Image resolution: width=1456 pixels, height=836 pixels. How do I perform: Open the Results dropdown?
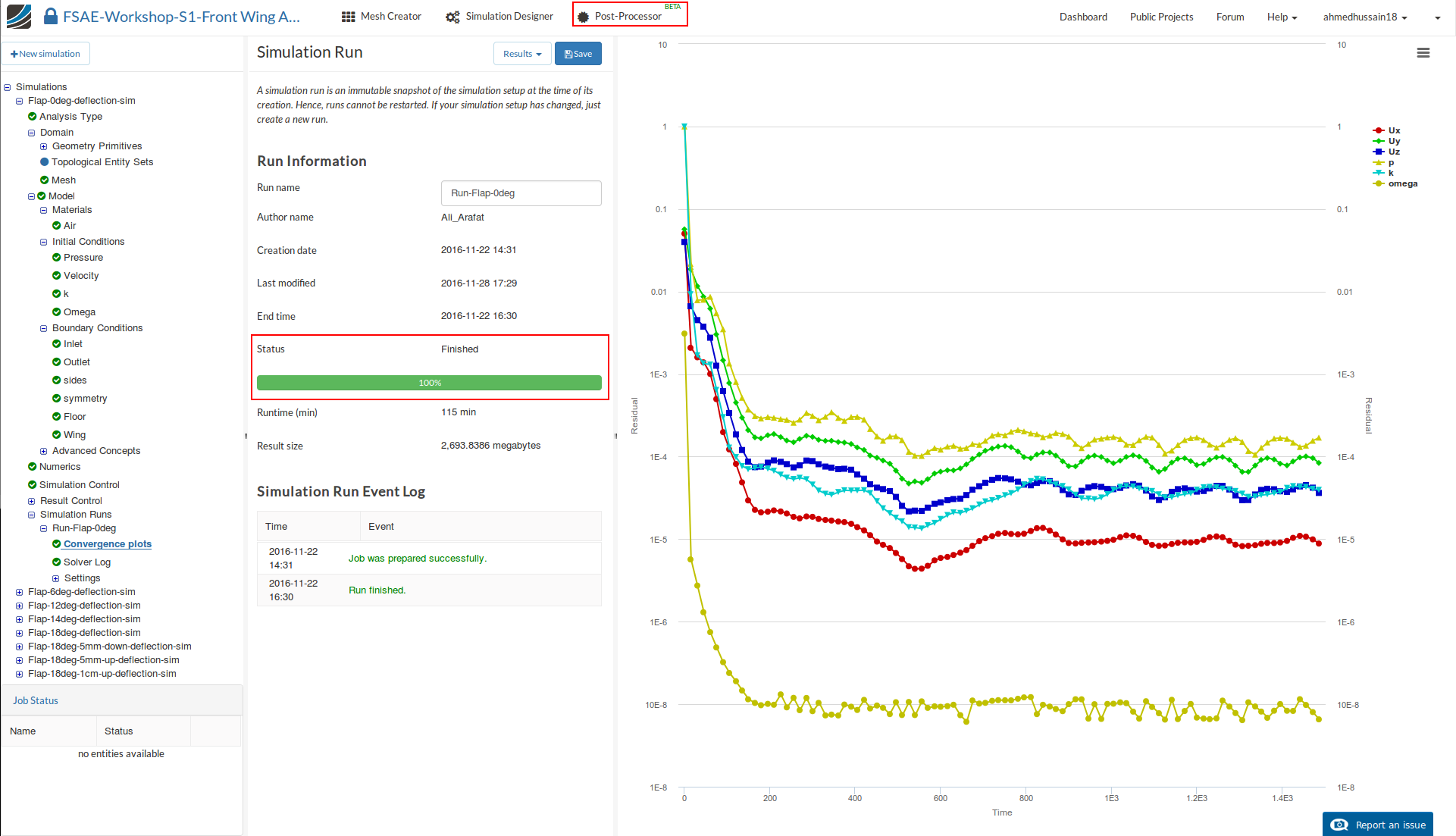point(521,54)
